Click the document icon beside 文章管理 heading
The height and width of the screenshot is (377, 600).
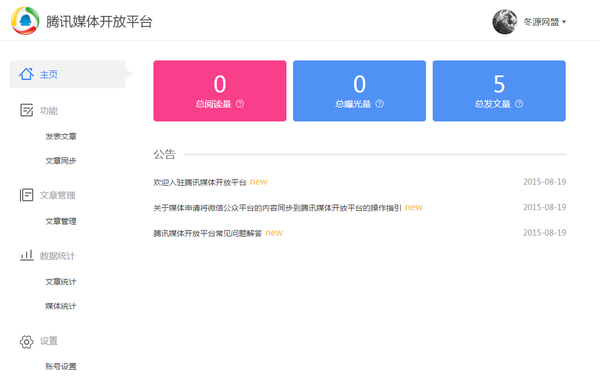(x=26, y=195)
